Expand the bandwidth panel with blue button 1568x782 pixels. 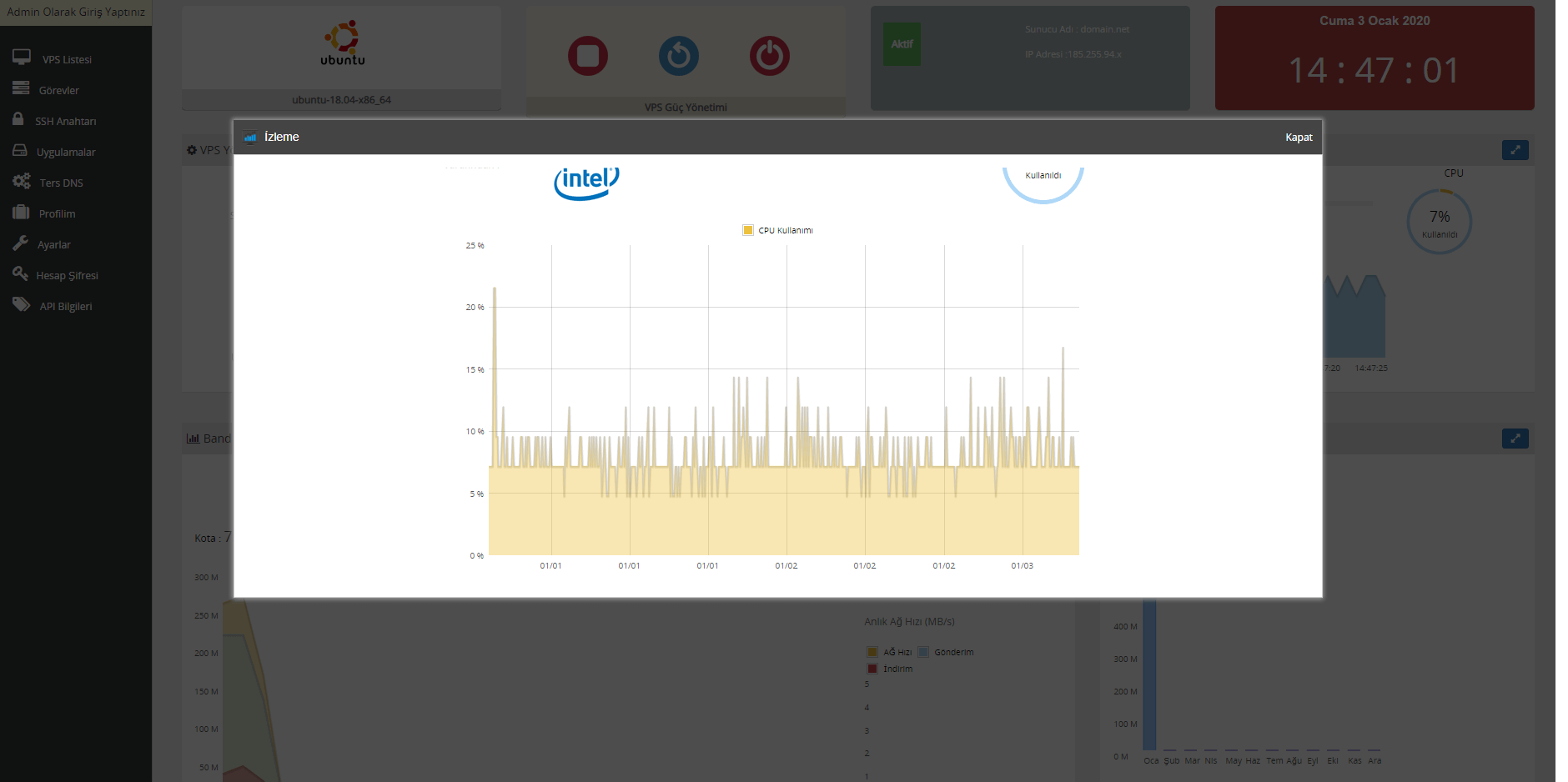[x=1515, y=439]
